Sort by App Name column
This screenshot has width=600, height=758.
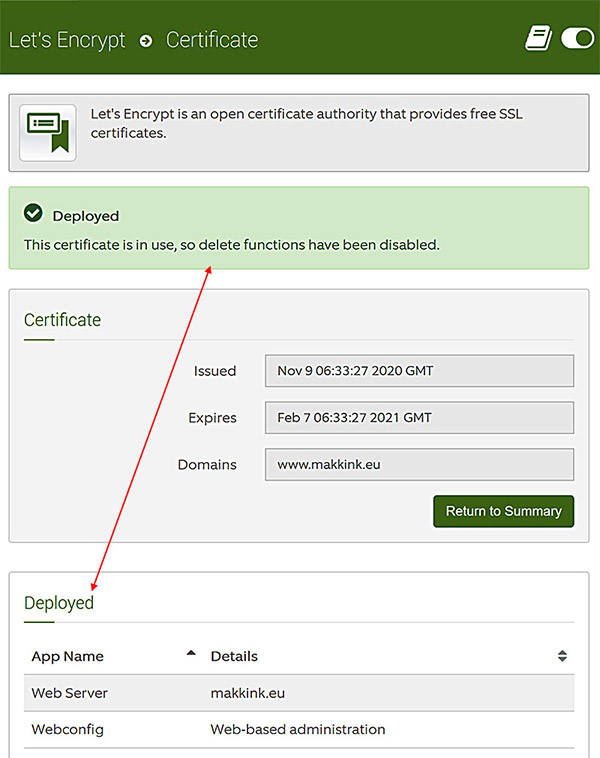coord(68,656)
